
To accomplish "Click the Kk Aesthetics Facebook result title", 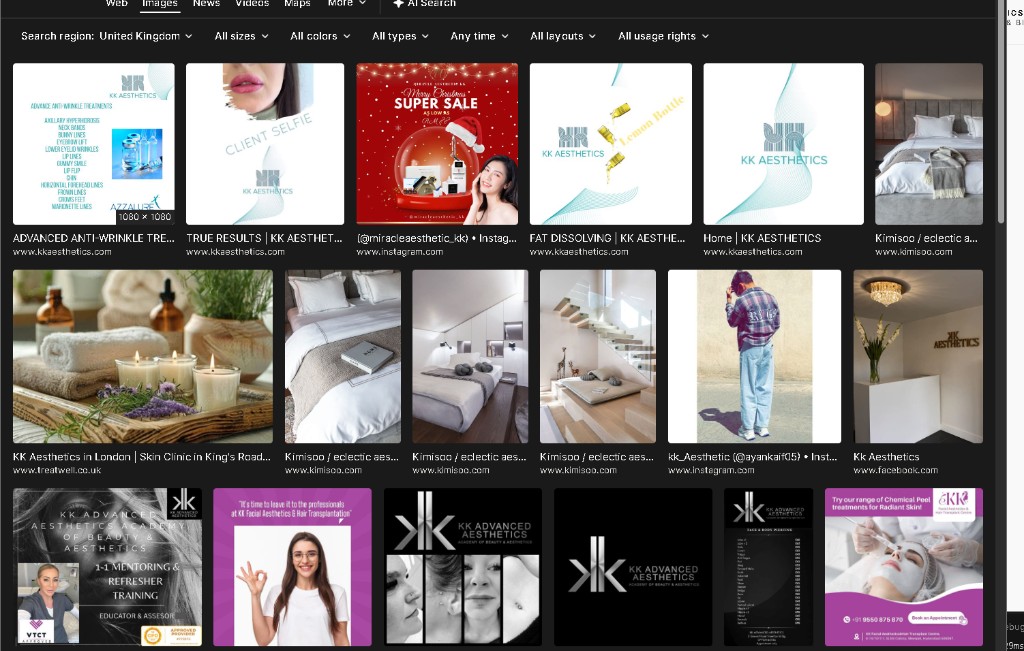I will (886, 456).
